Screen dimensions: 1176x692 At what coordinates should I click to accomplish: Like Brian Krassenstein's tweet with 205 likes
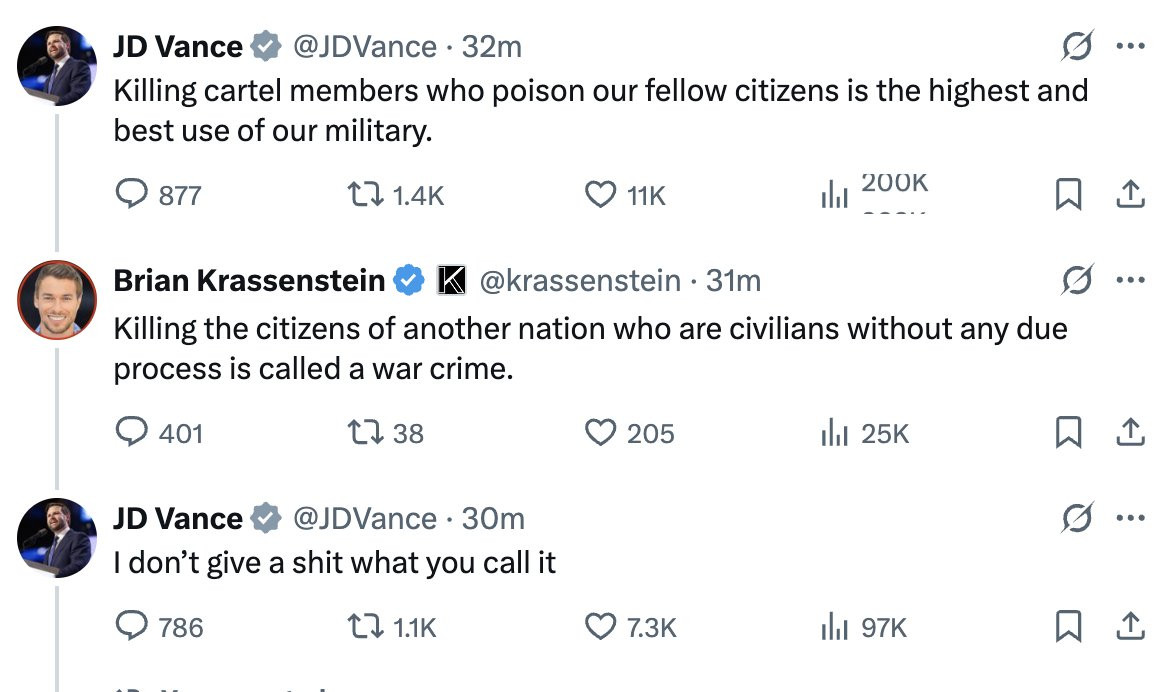pos(629,433)
